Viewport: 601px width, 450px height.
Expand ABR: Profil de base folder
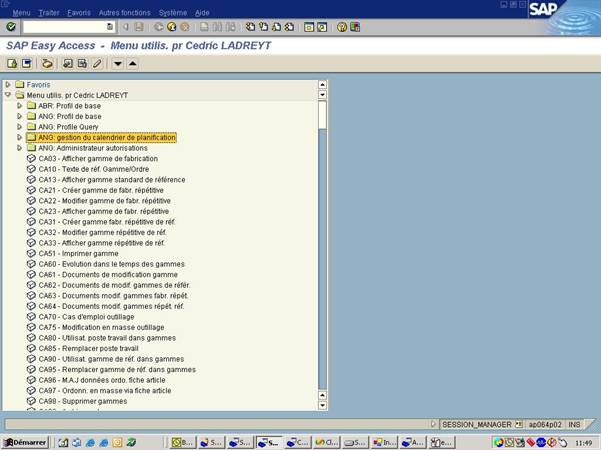[x=20, y=105]
